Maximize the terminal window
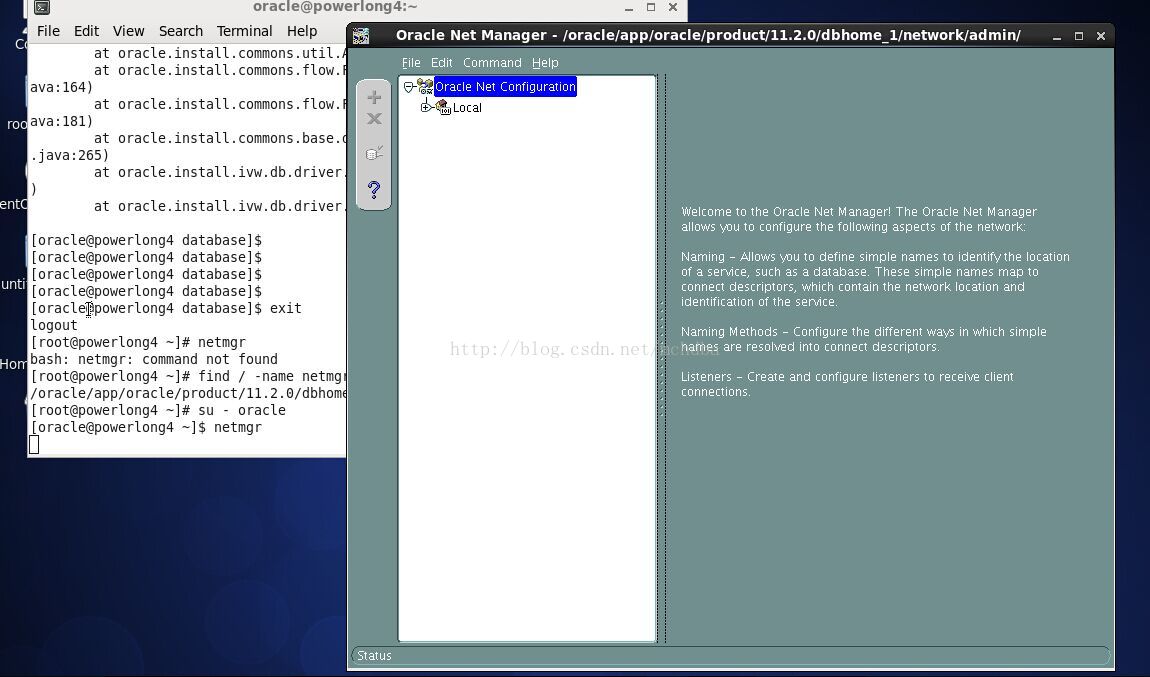The width and height of the screenshot is (1150, 677). tap(651, 7)
